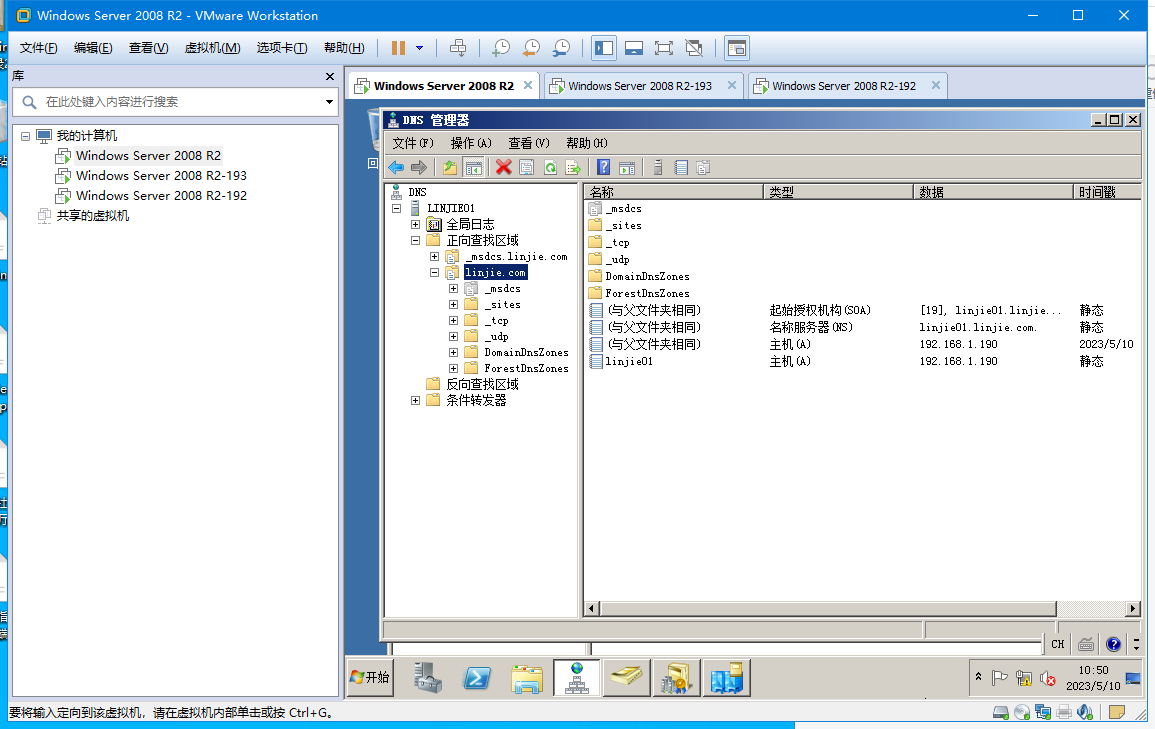Open the snapshot manager clock-wrench icon

(x=561, y=48)
